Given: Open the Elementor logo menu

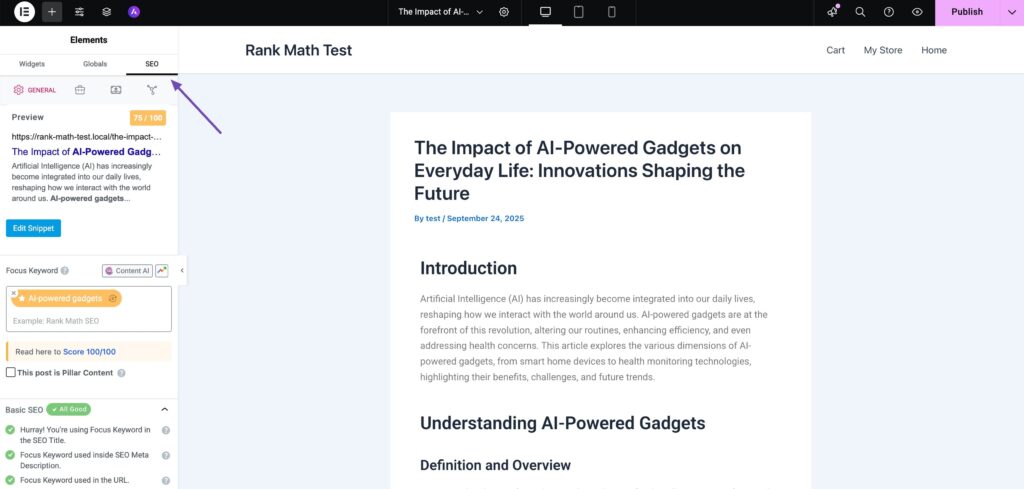Looking at the screenshot, I should pyautogui.click(x=24, y=12).
